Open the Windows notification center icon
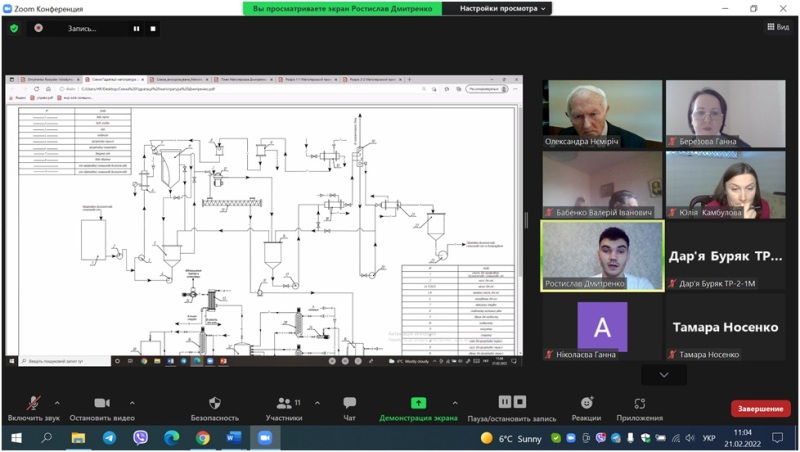 (778, 438)
